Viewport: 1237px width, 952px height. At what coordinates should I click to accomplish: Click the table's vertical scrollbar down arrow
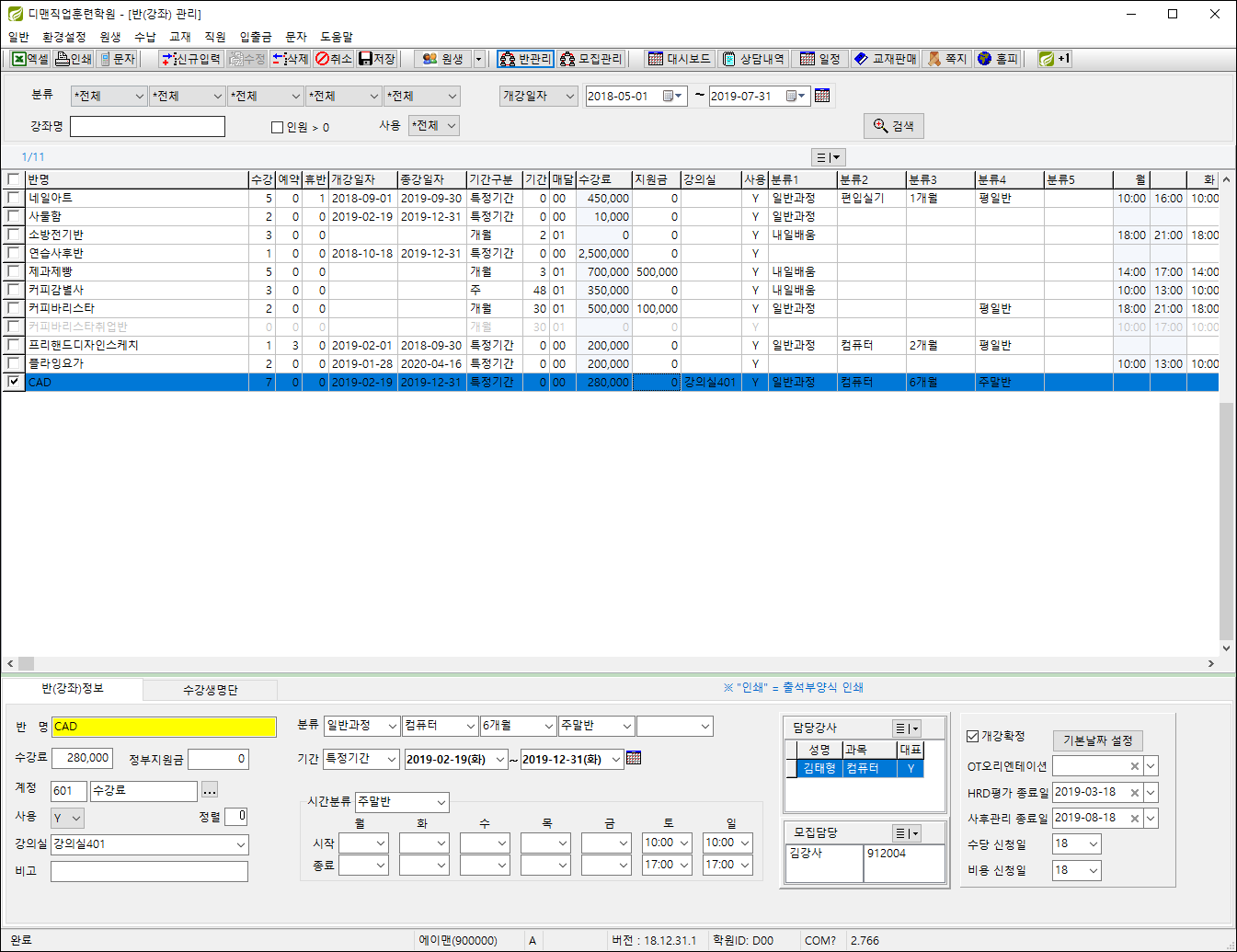tap(1226, 648)
